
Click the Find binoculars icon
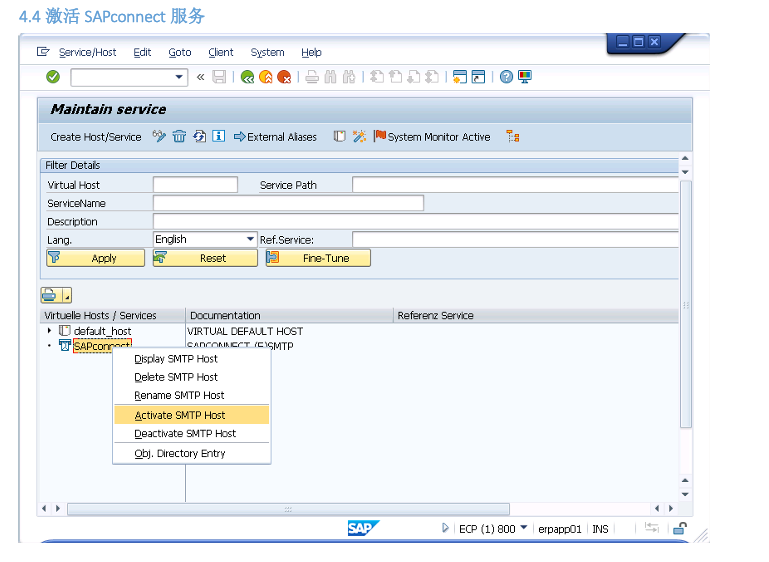(331, 77)
